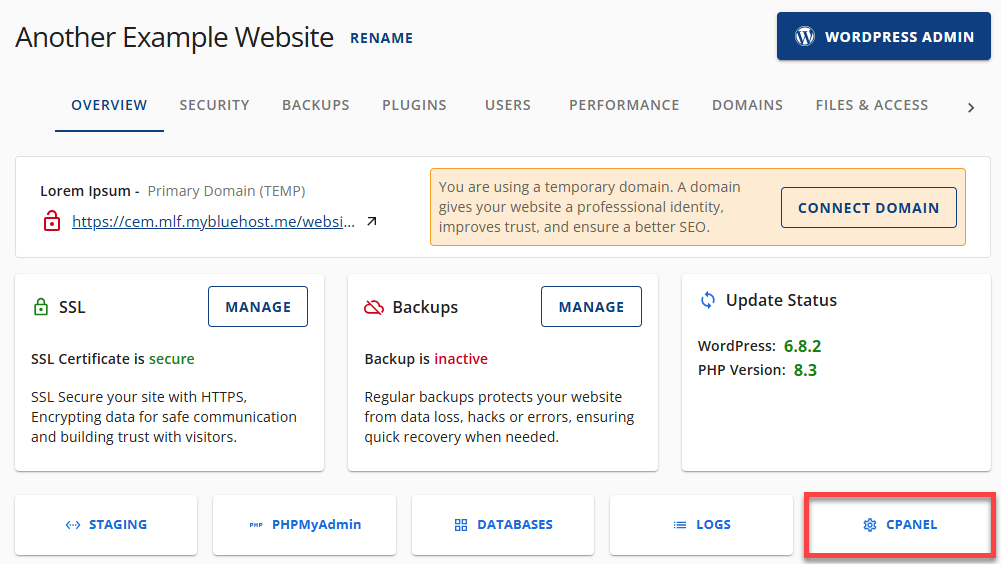The height and width of the screenshot is (564, 1001).
Task: Open the cPanel shortcut
Action: point(900,525)
